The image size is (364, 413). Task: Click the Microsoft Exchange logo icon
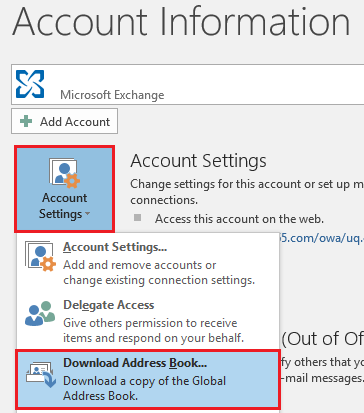click(30, 84)
